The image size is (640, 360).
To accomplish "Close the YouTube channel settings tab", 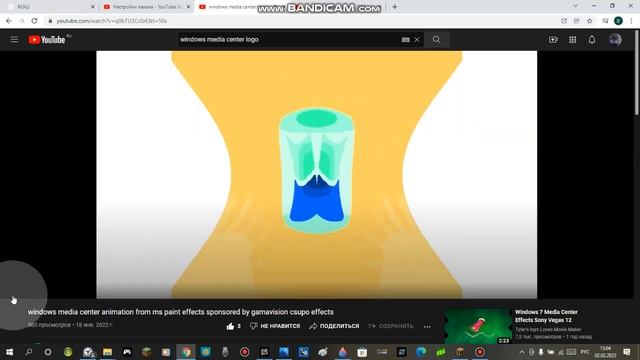I will (188, 7).
